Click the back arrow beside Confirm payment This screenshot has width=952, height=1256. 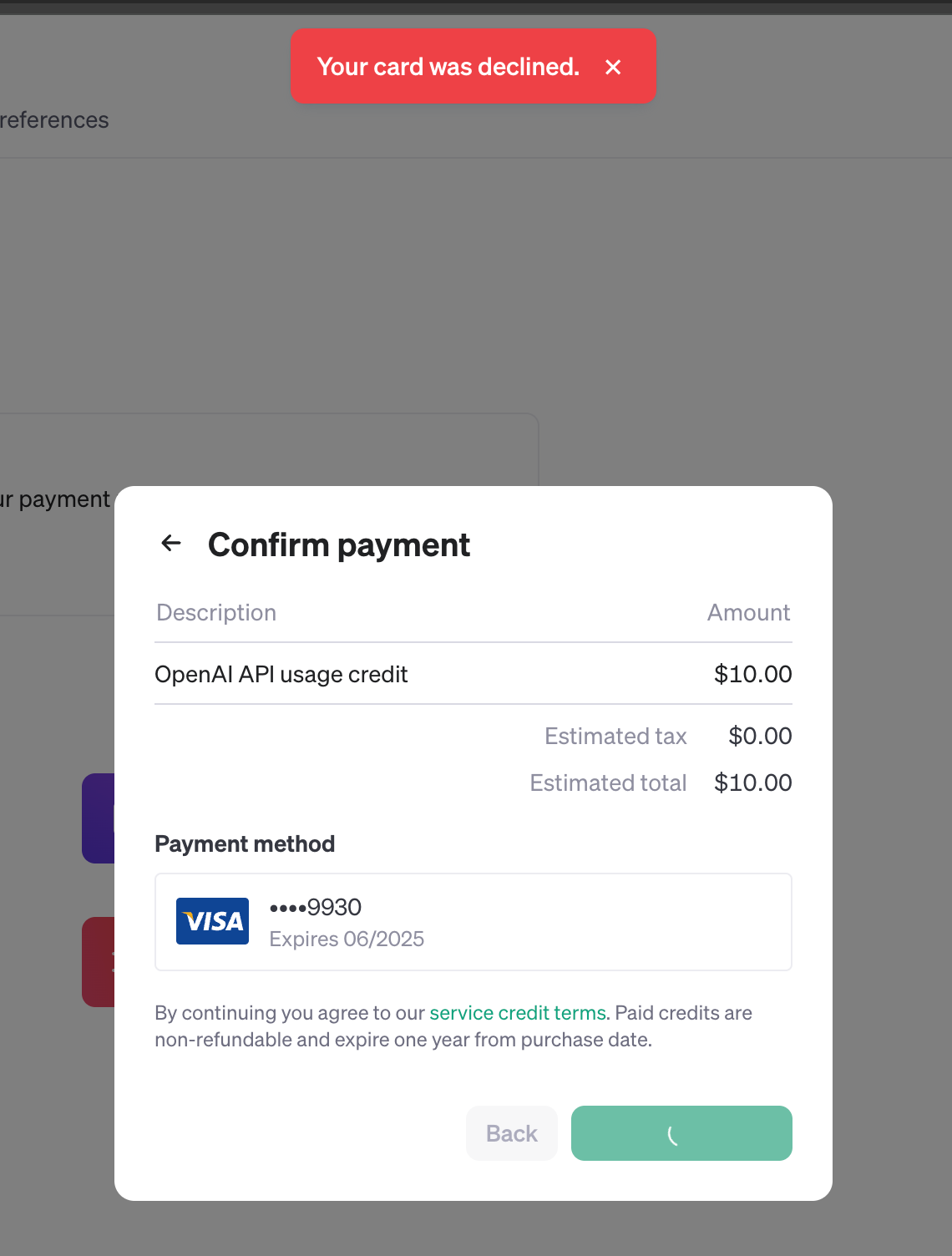point(171,544)
